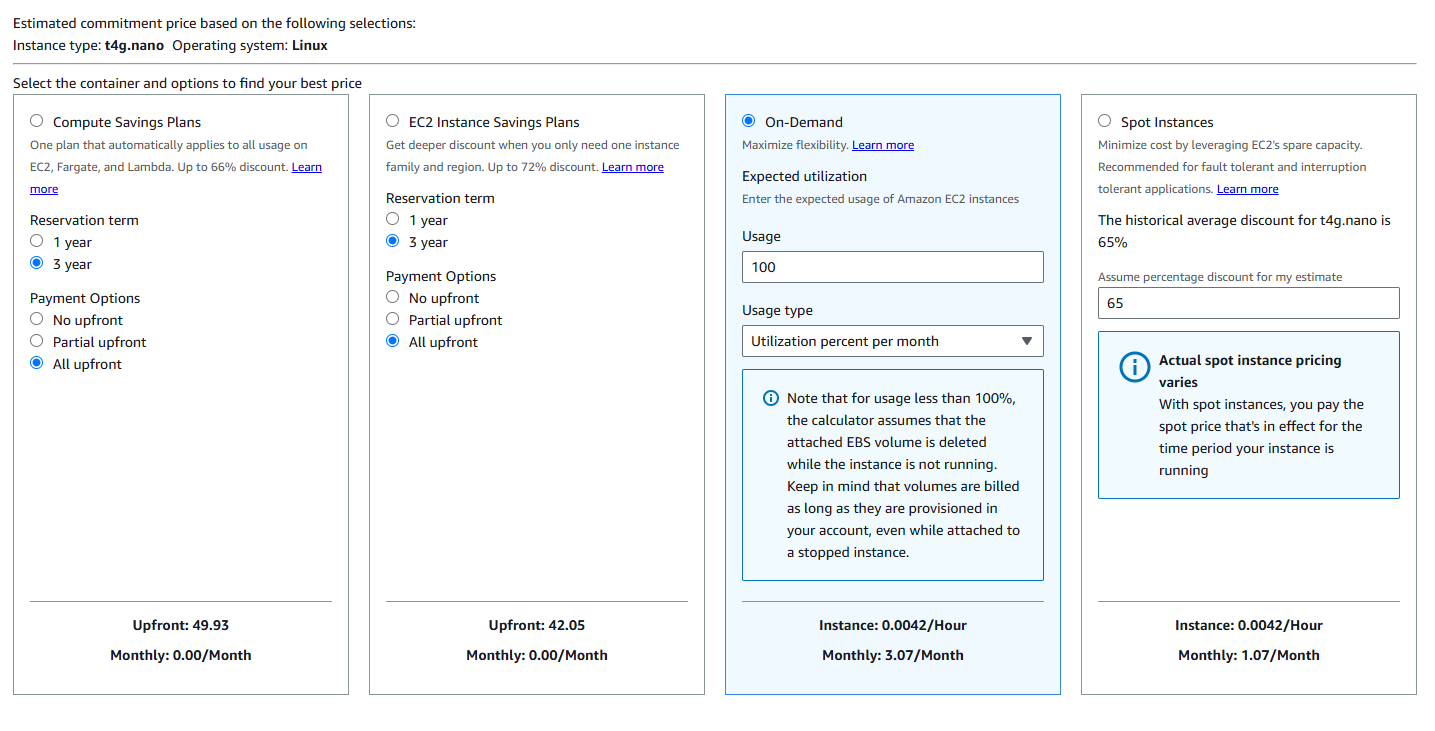
Task: Click the 'Expected utilization' heading
Action: tap(804, 176)
